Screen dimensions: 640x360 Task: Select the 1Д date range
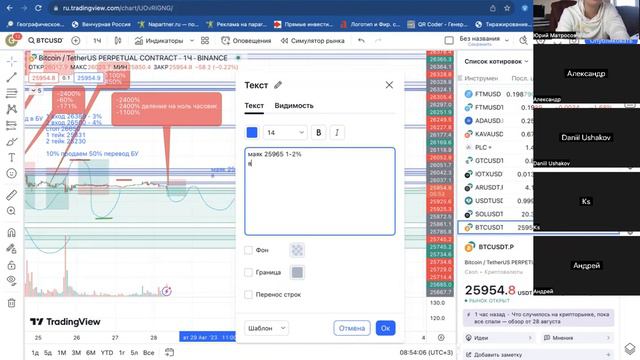pyautogui.click(x=36, y=352)
